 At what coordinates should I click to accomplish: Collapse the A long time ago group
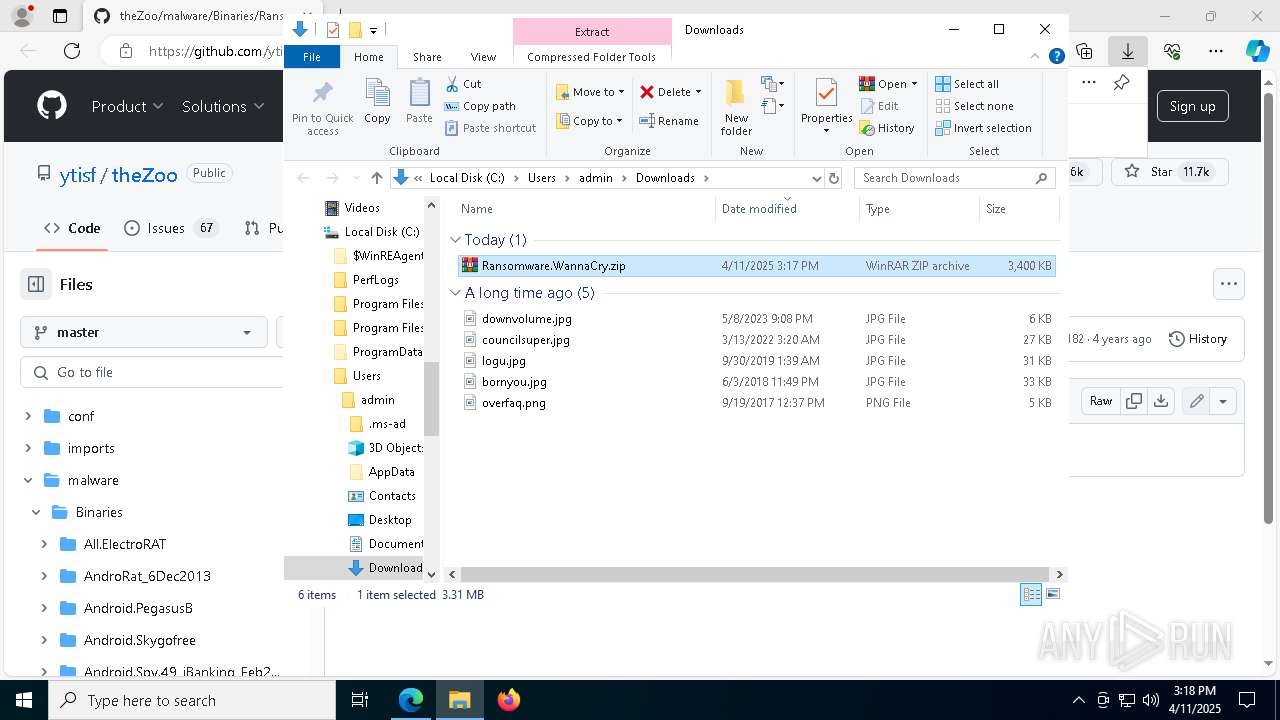click(456, 293)
